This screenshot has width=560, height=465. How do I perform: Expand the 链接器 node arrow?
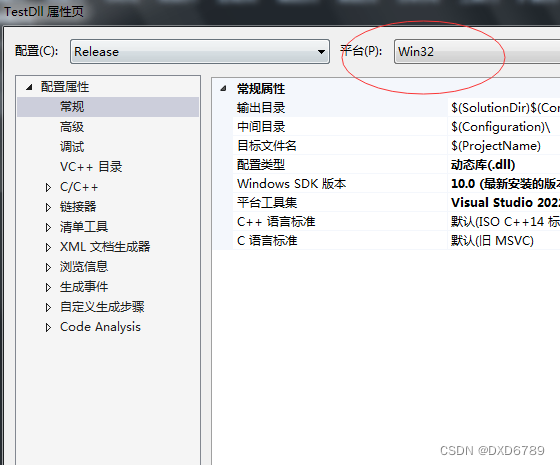[x=48, y=207]
